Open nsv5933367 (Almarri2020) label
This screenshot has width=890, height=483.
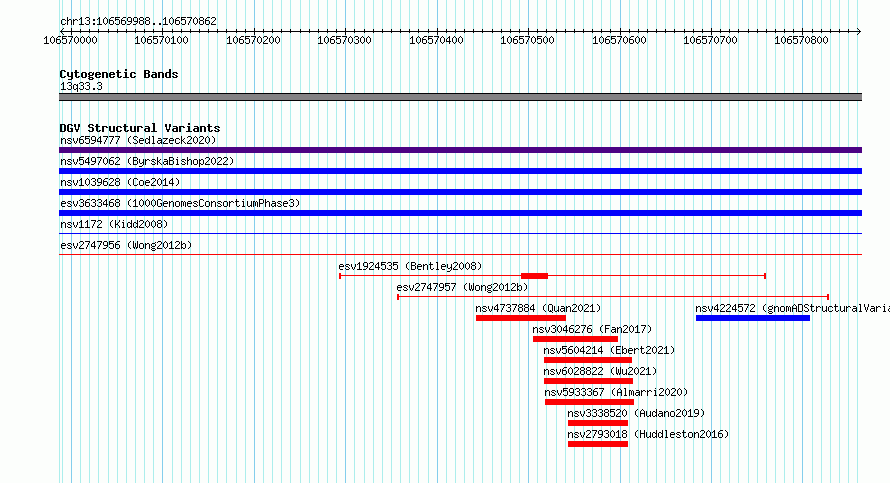point(616,392)
